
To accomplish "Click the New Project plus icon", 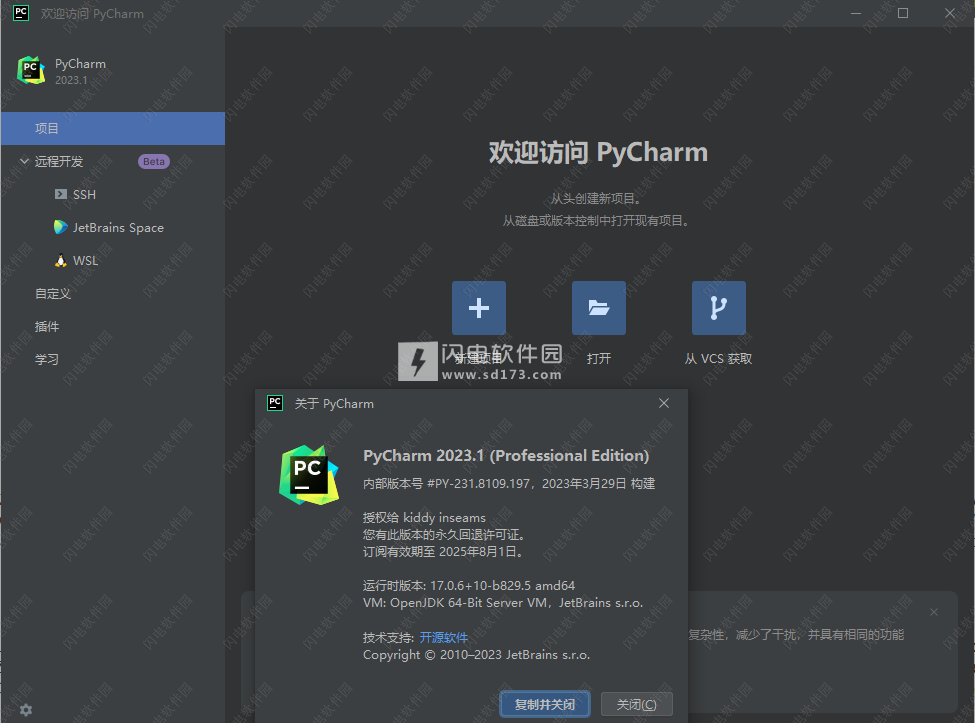I will pyautogui.click(x=479, y=308).
